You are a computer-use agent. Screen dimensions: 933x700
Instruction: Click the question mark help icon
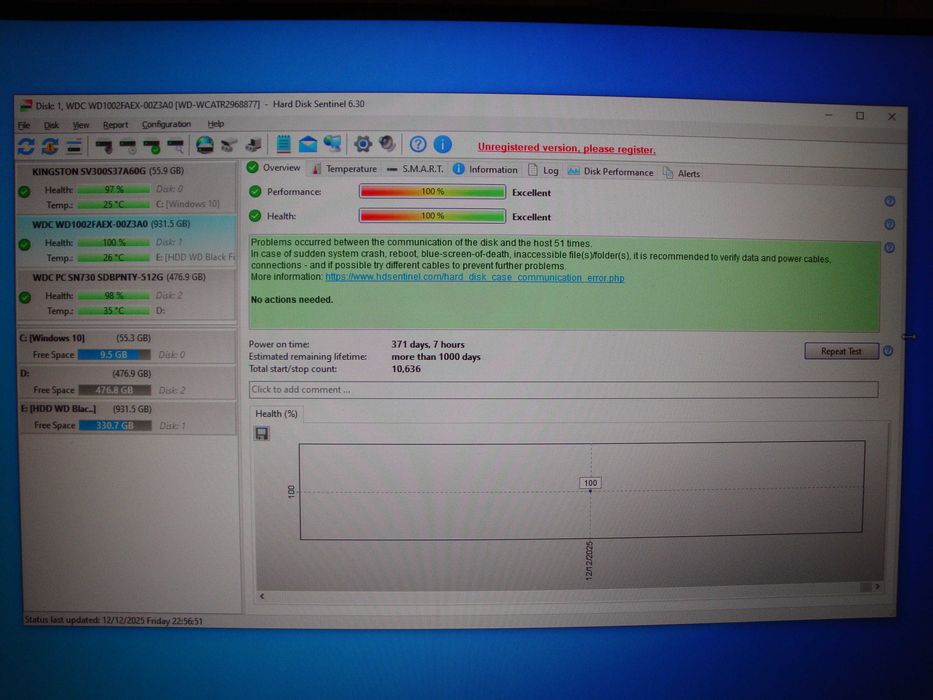(x=418, y=144)
